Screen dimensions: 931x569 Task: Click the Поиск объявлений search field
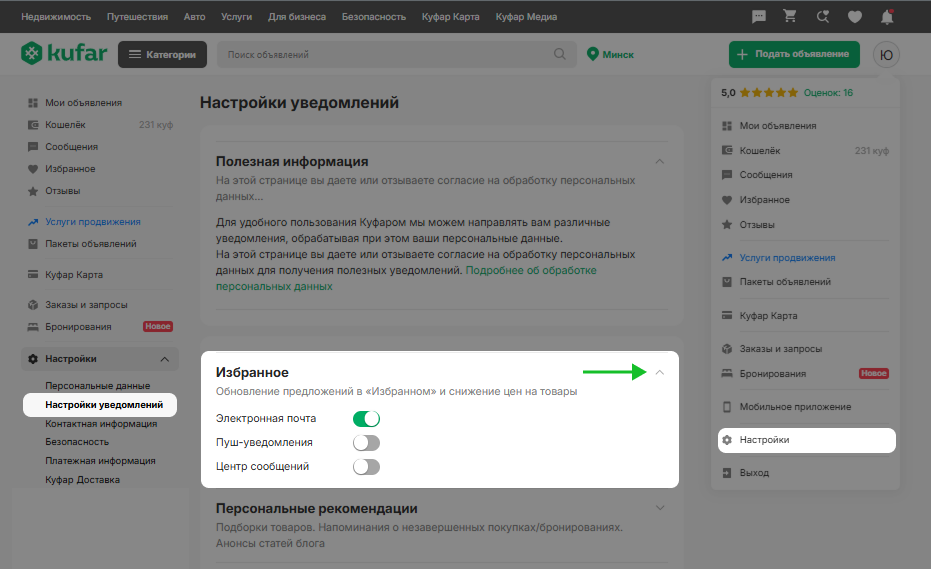pos(396,54)
